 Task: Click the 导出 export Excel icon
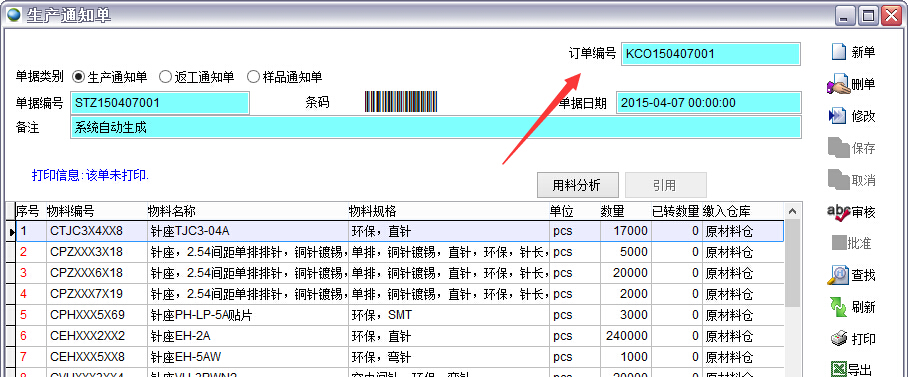coord(839,369)
